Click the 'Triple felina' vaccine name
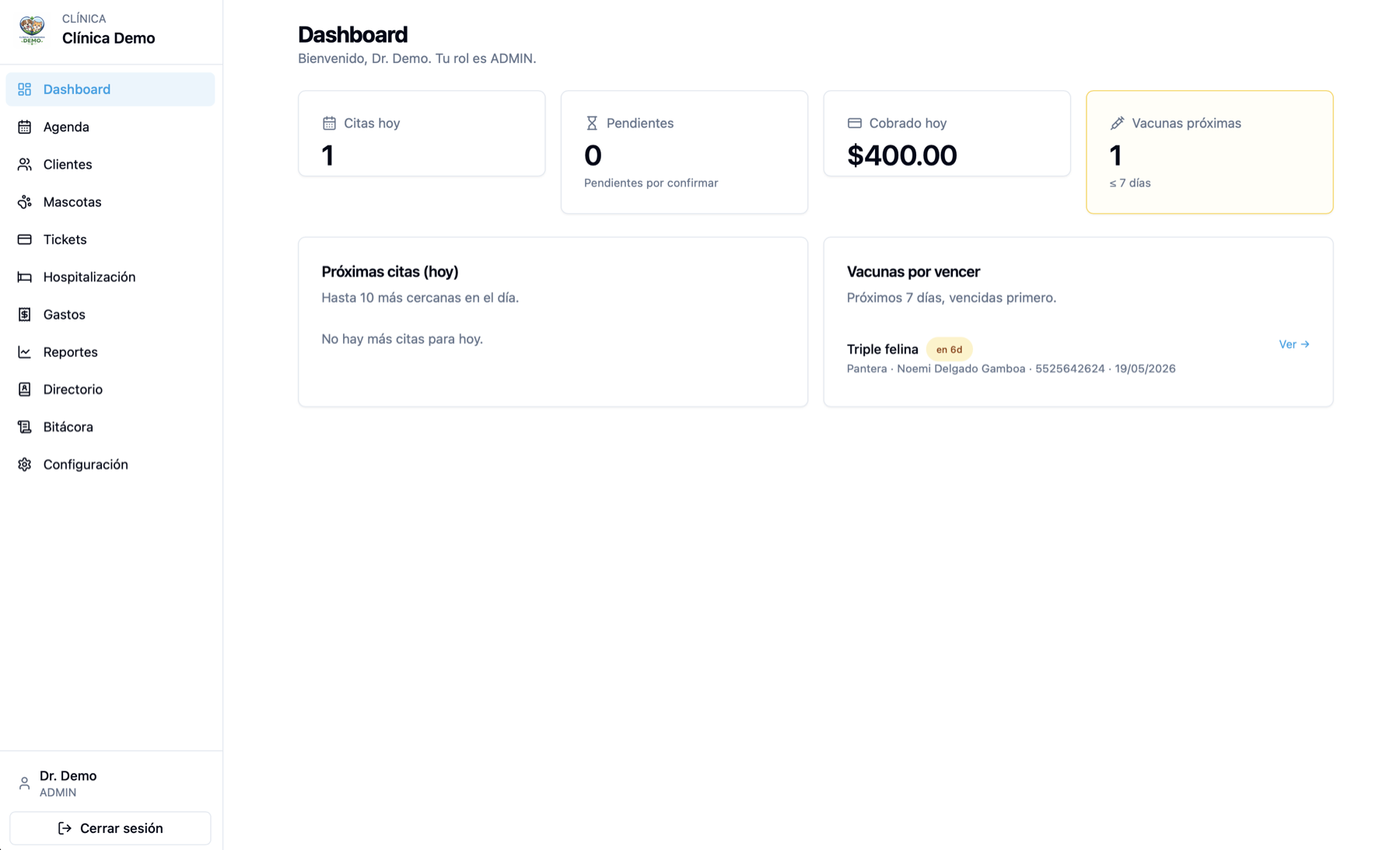 click(x=882, y=349)
